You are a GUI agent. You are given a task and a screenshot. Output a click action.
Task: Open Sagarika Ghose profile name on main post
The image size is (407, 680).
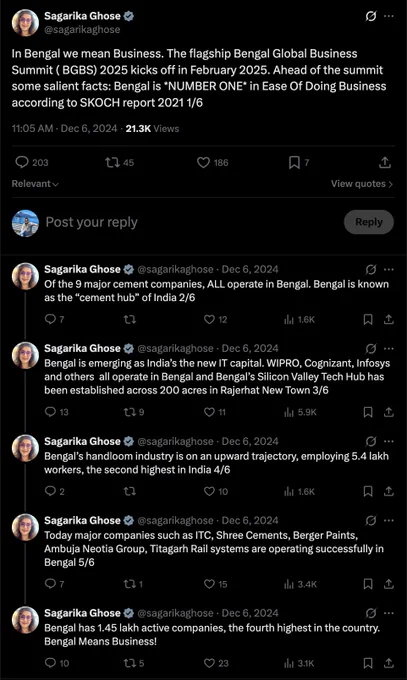click(82, 16)
